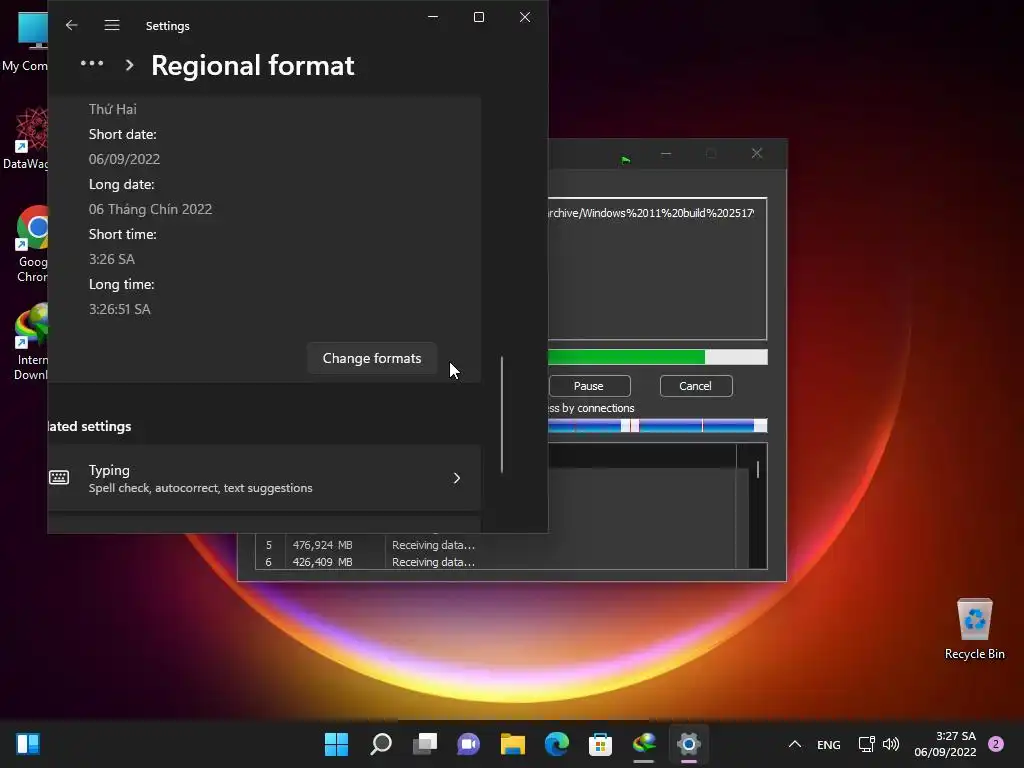The height and width of the screenshot is (768, 1024).
Task: Open the Settings hamburger navigation menu
Action: tap(112, 25)
